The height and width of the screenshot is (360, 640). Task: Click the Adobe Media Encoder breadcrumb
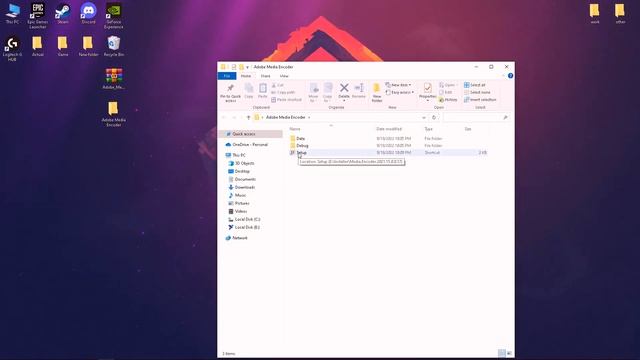pyautogui.click(x=285, y=118)
